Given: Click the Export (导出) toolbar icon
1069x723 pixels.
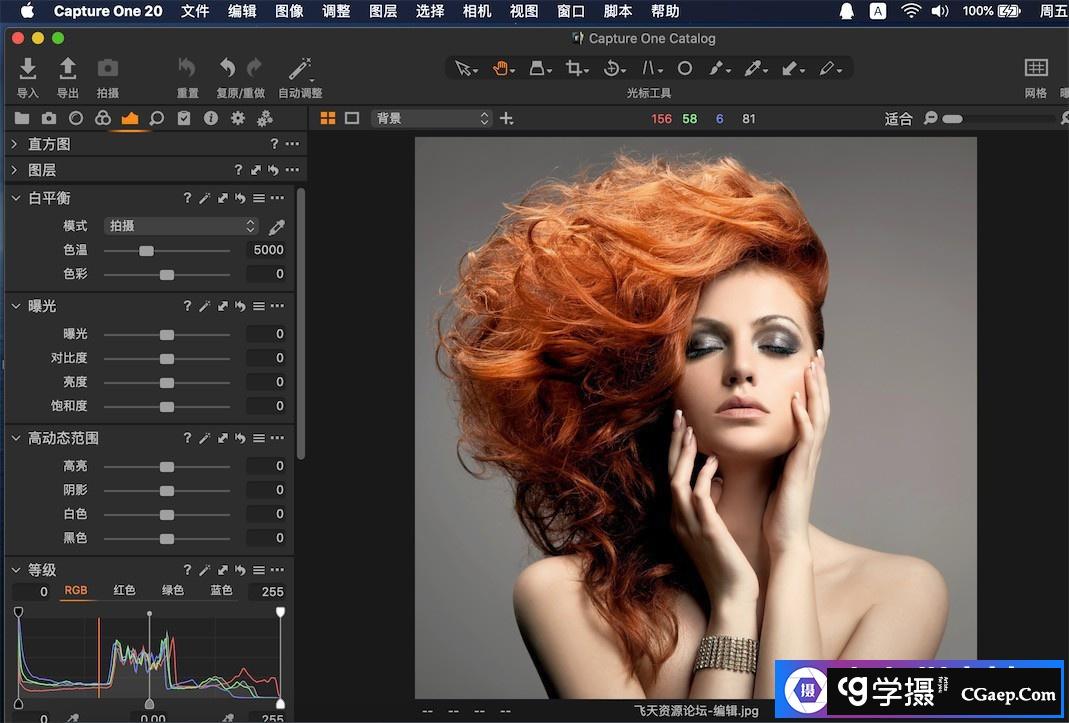Looking at the screenshot, I should click(67, 69).
